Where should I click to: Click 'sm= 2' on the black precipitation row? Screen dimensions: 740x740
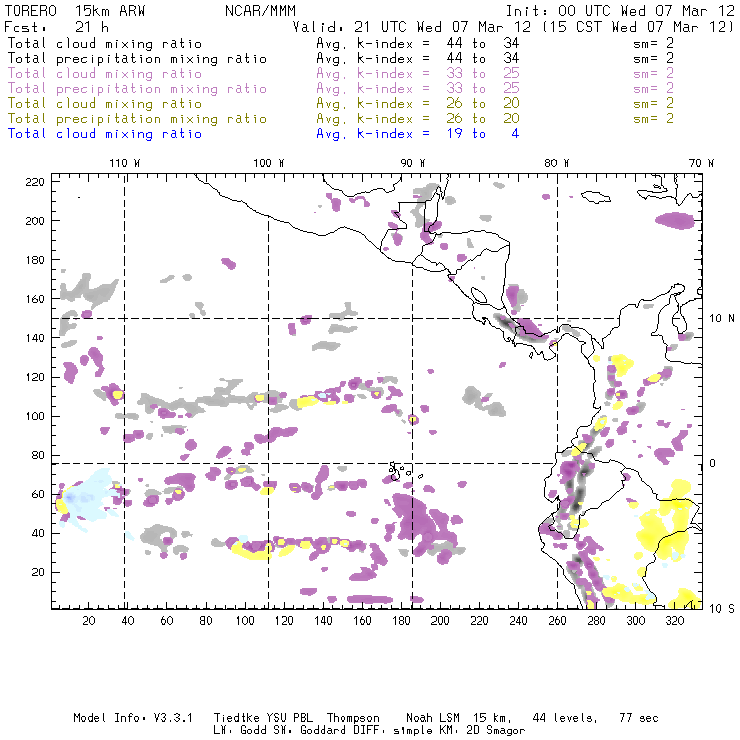[653, 59]
